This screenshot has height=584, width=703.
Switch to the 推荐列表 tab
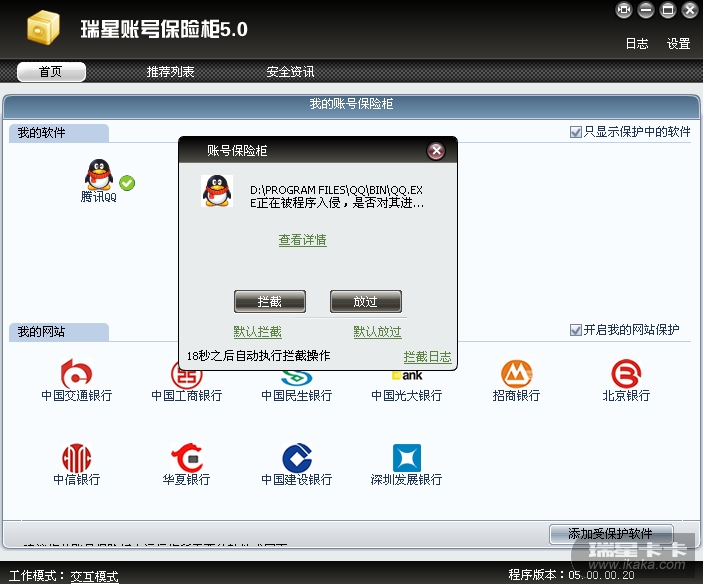click(x=170, y=72)
